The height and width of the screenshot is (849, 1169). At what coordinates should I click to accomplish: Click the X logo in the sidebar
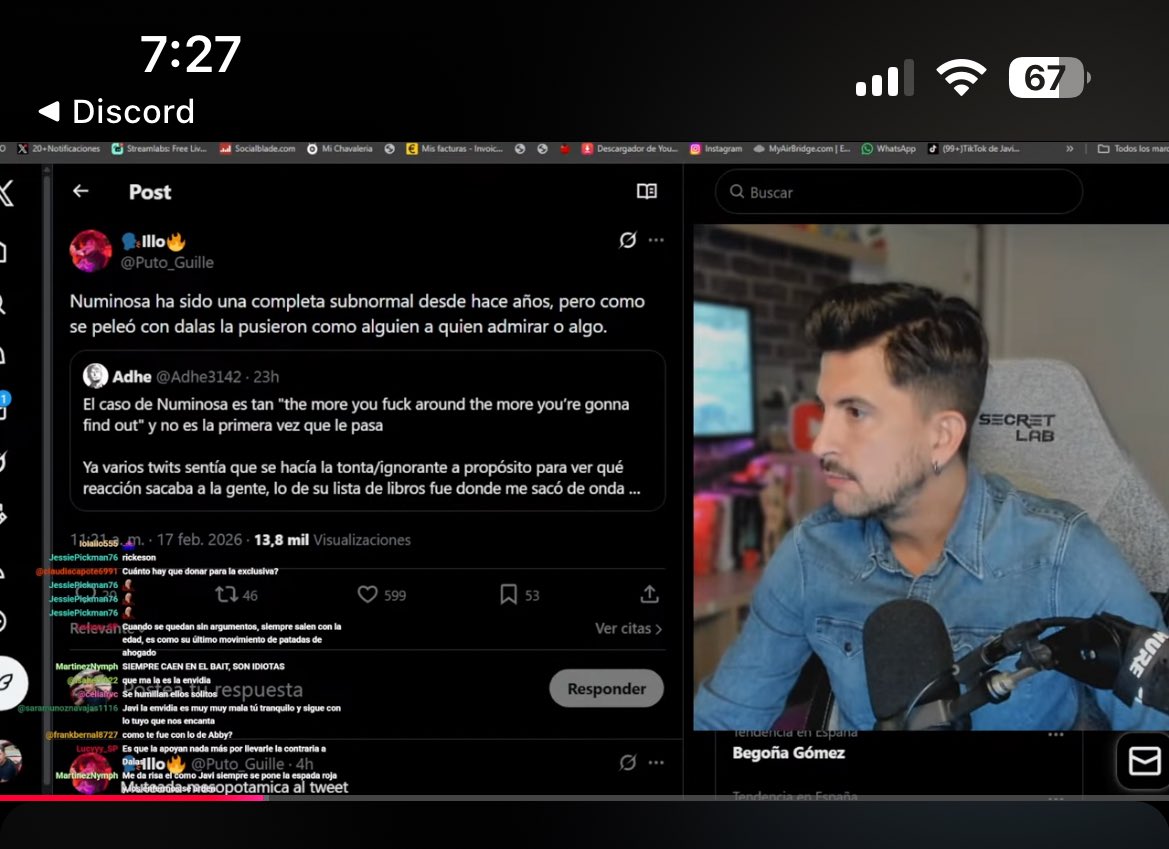7,193
